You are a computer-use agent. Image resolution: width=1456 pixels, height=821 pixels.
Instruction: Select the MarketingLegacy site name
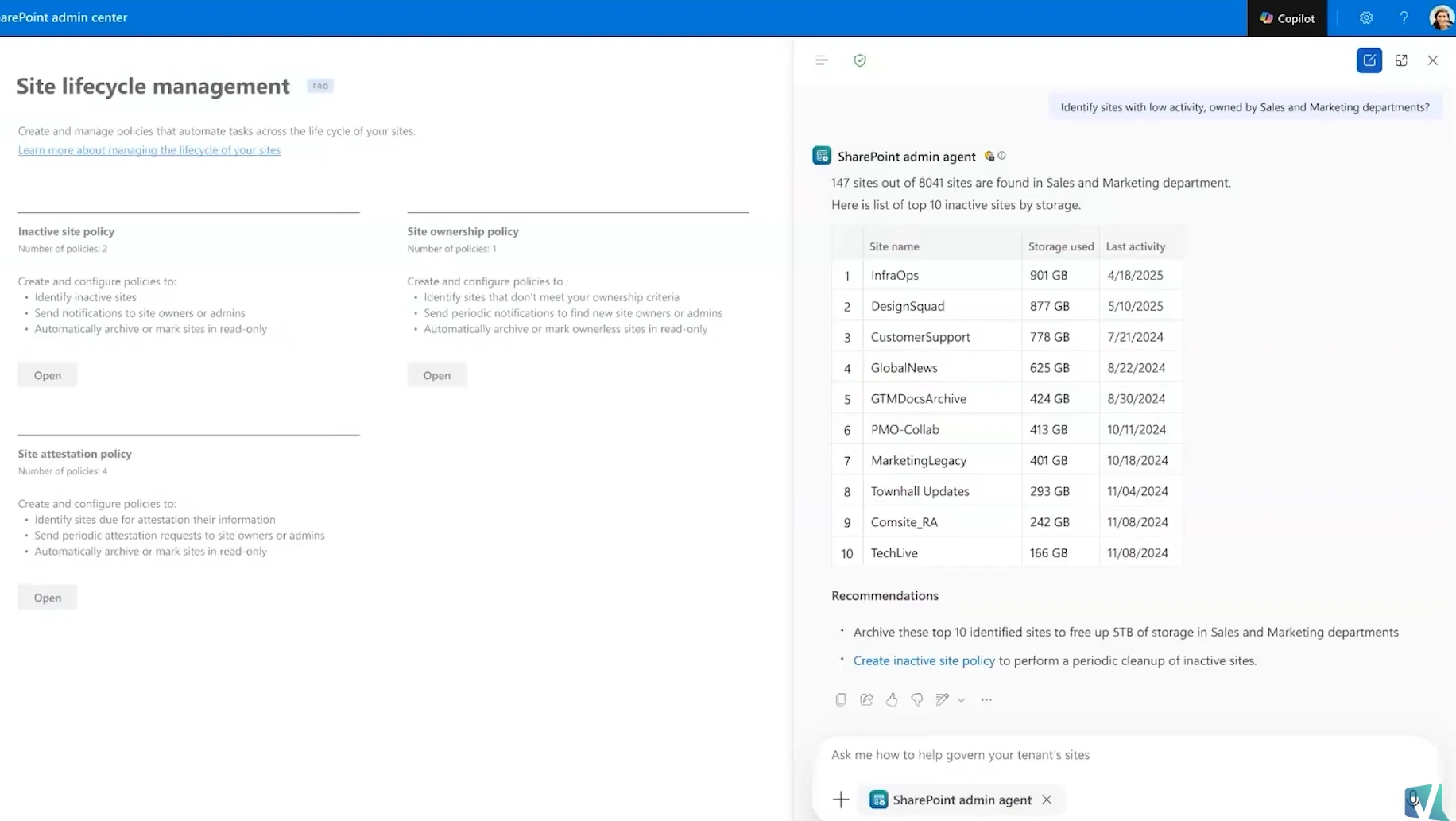pos(918,460)
